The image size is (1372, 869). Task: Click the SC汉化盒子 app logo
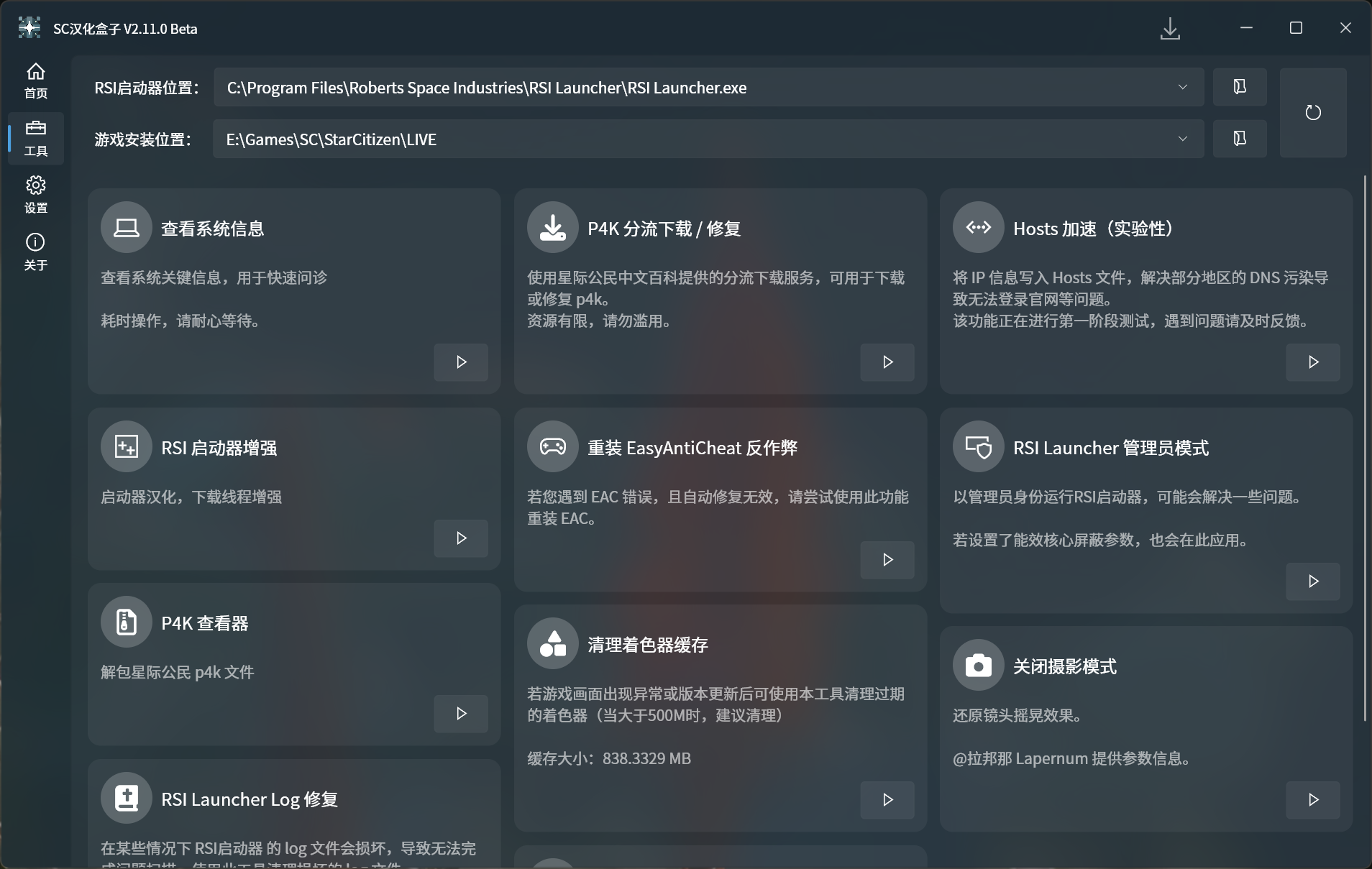point(29,28)
